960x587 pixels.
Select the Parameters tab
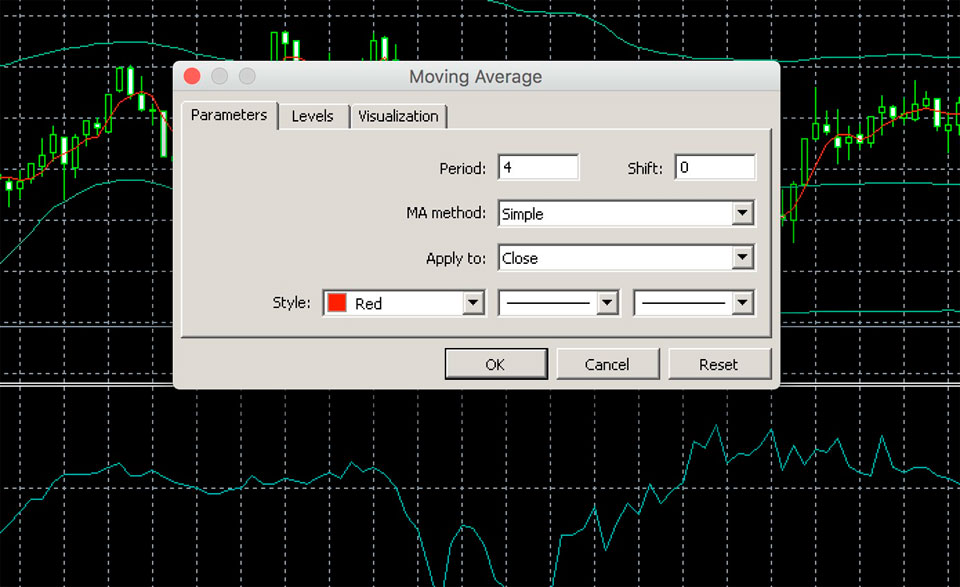(x=229, y=115)
